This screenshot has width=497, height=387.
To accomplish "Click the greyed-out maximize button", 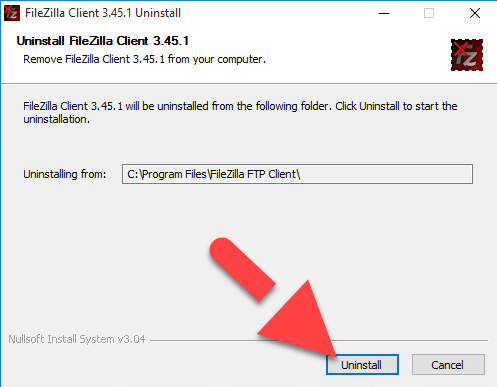I will (x=429, y=13).
